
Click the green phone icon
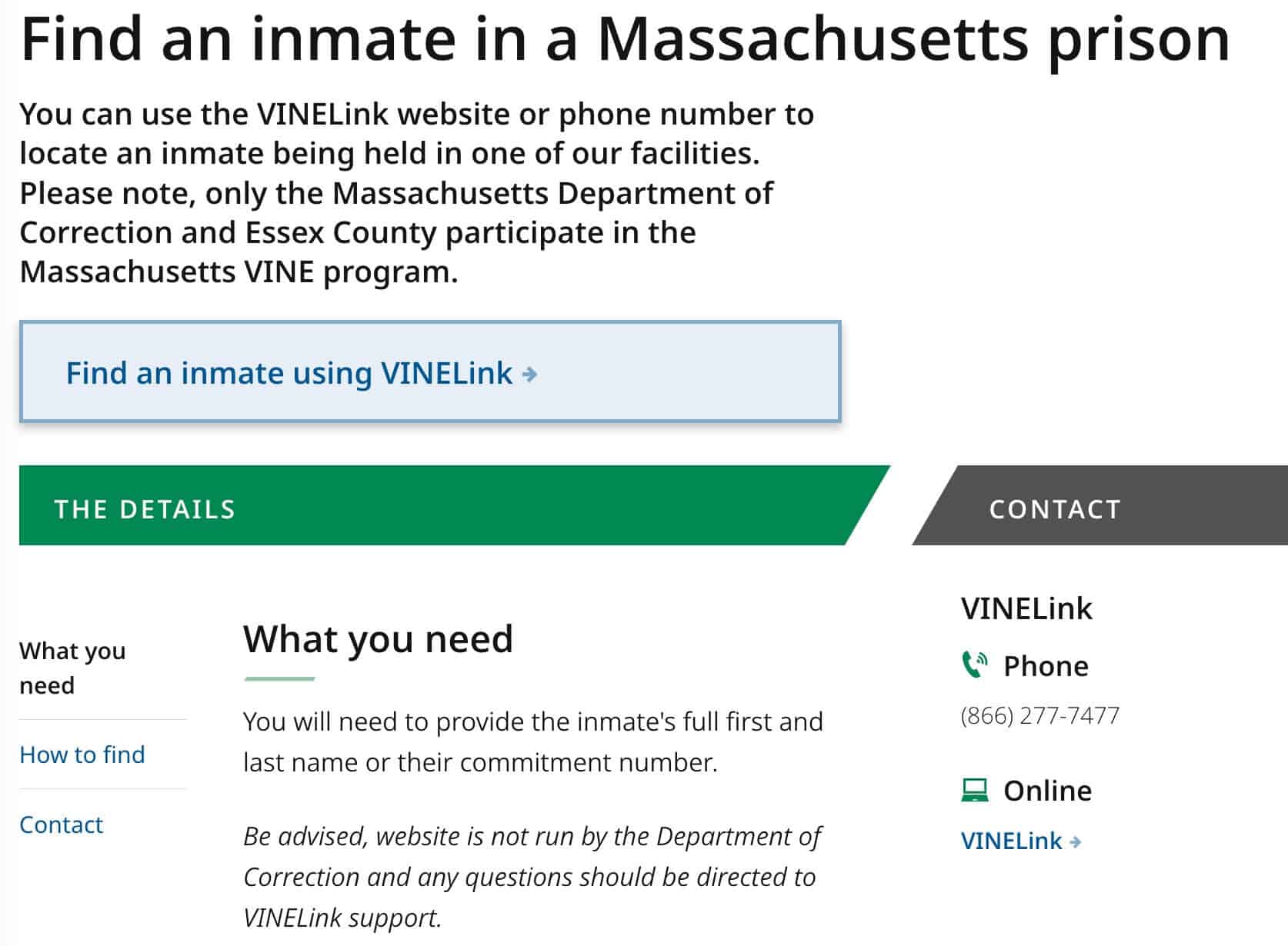975,665
